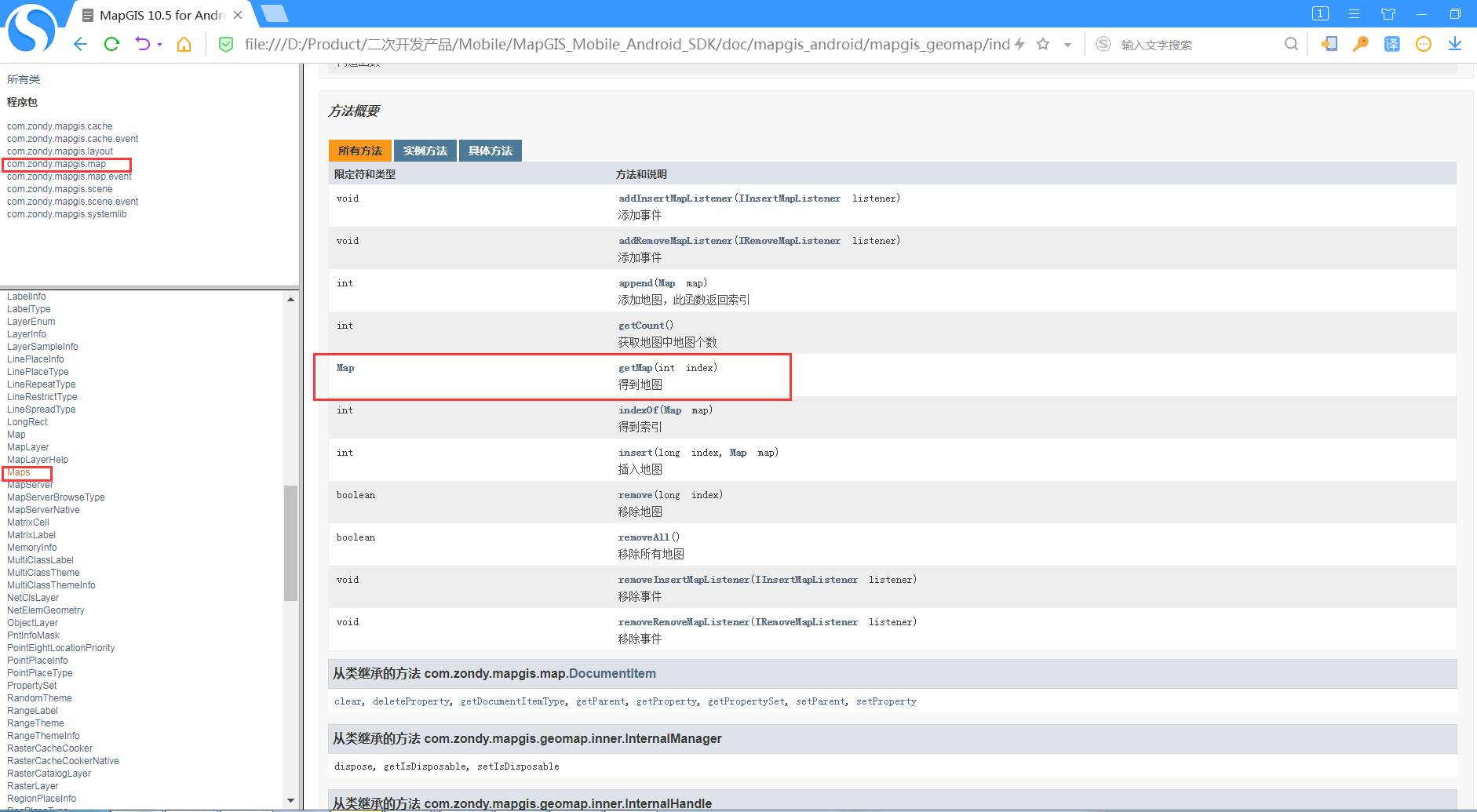Open the PropertySet class link
The height and width of the screenshot is (812, 1477).
[31, 686]
